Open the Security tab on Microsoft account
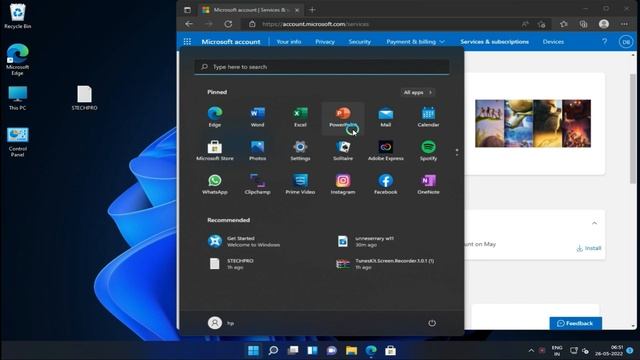This screenshot has height=360, width=640. coord(360,42)
